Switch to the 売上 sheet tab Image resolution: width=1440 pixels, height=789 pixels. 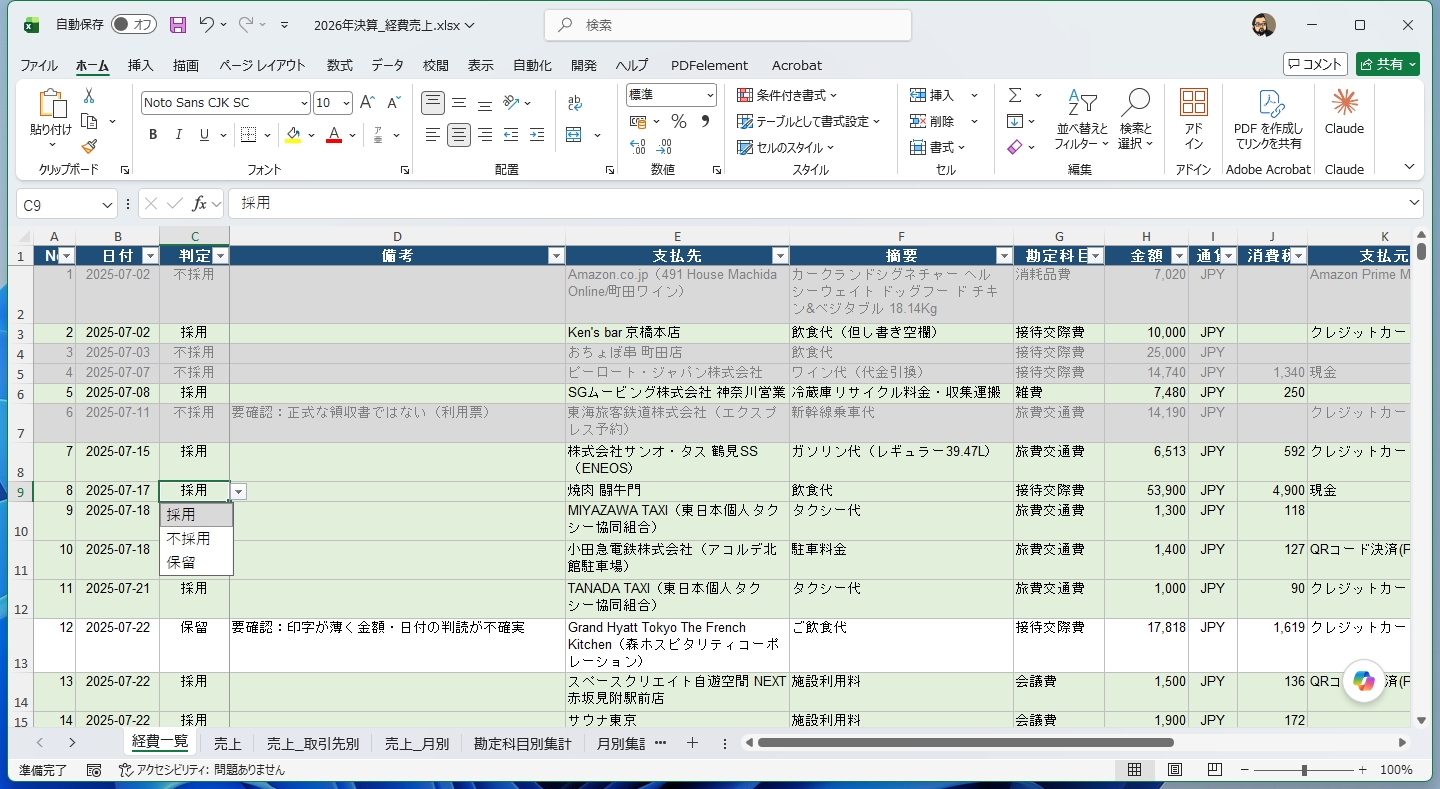point(227,743)
